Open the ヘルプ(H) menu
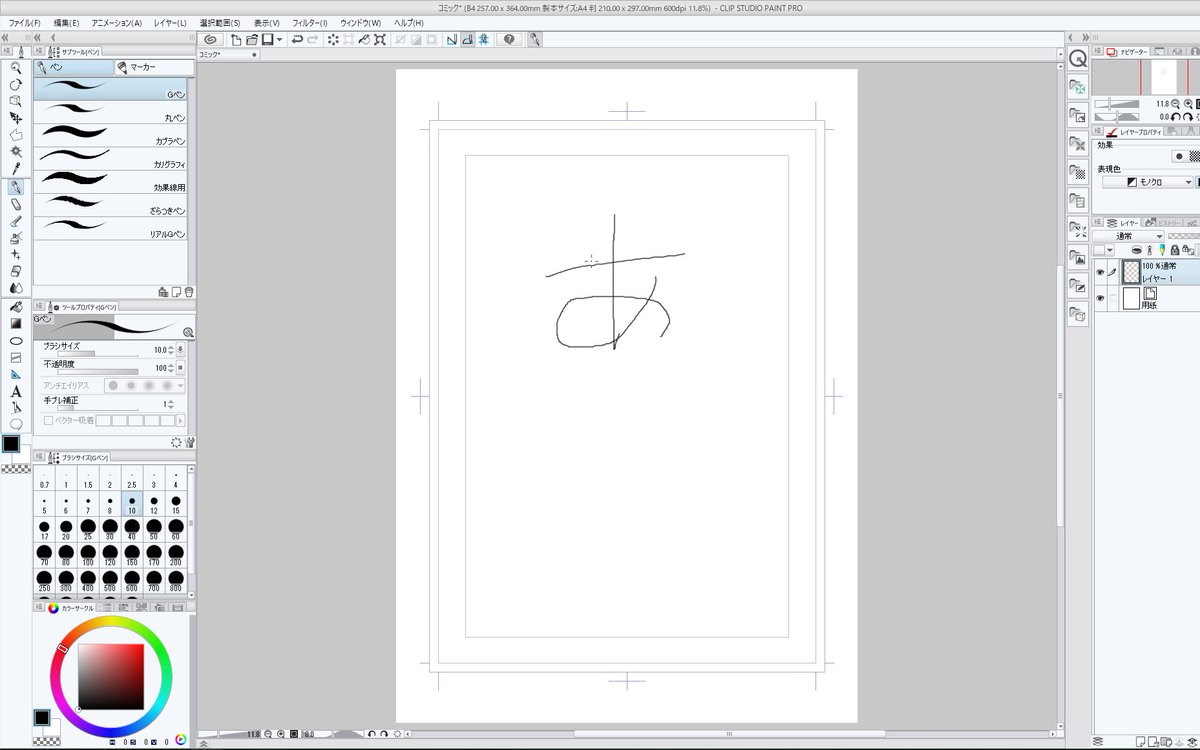This screenshot has height=750, width=1200. pyautogui.click(x=409, y=22)
